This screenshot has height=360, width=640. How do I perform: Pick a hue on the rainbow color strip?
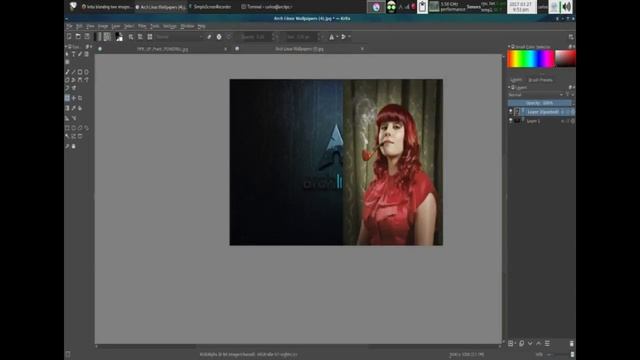pos(531,59)
